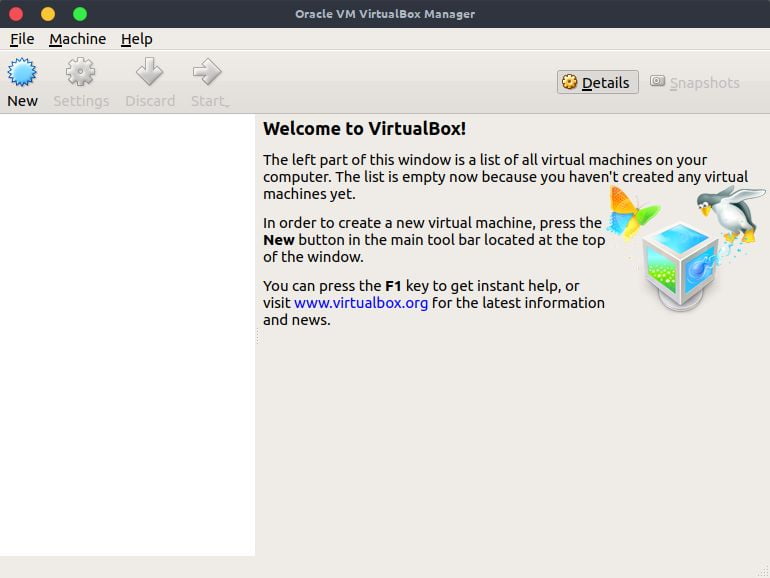770x578 pixels.
Task: Click the New virtual machine icon
Action: [x=22, y=72]
